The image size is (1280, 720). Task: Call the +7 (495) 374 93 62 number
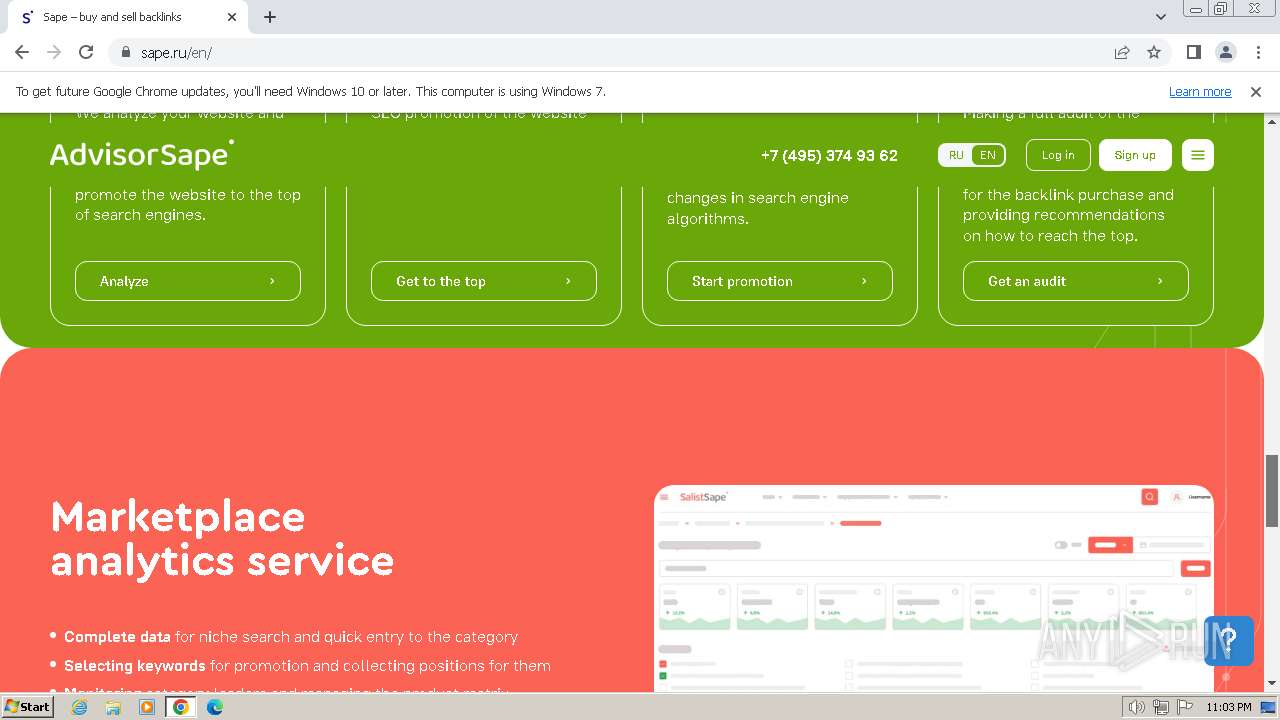829,155
